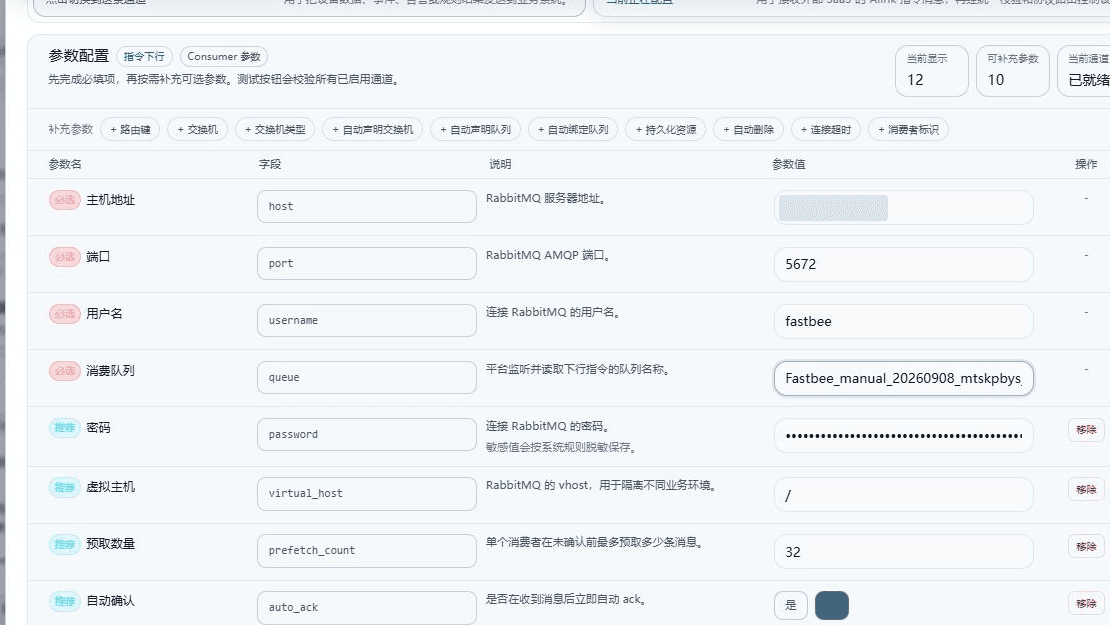
Task: Click the 敏感值会按系统规则脱敏保存 note
Action: coord(562,447)
